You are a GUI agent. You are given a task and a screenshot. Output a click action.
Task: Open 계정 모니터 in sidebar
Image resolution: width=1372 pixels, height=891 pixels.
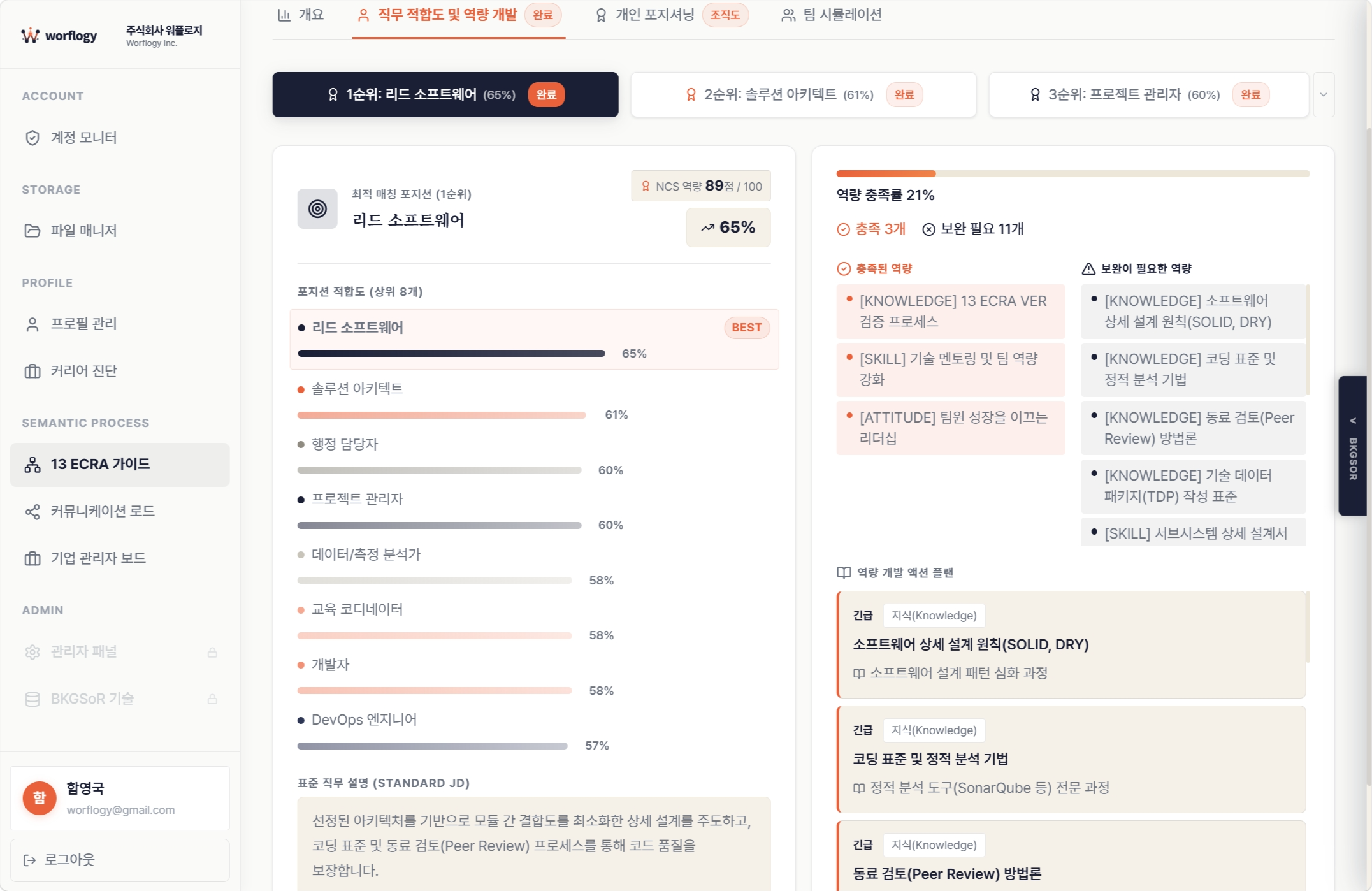coord(120,138)
